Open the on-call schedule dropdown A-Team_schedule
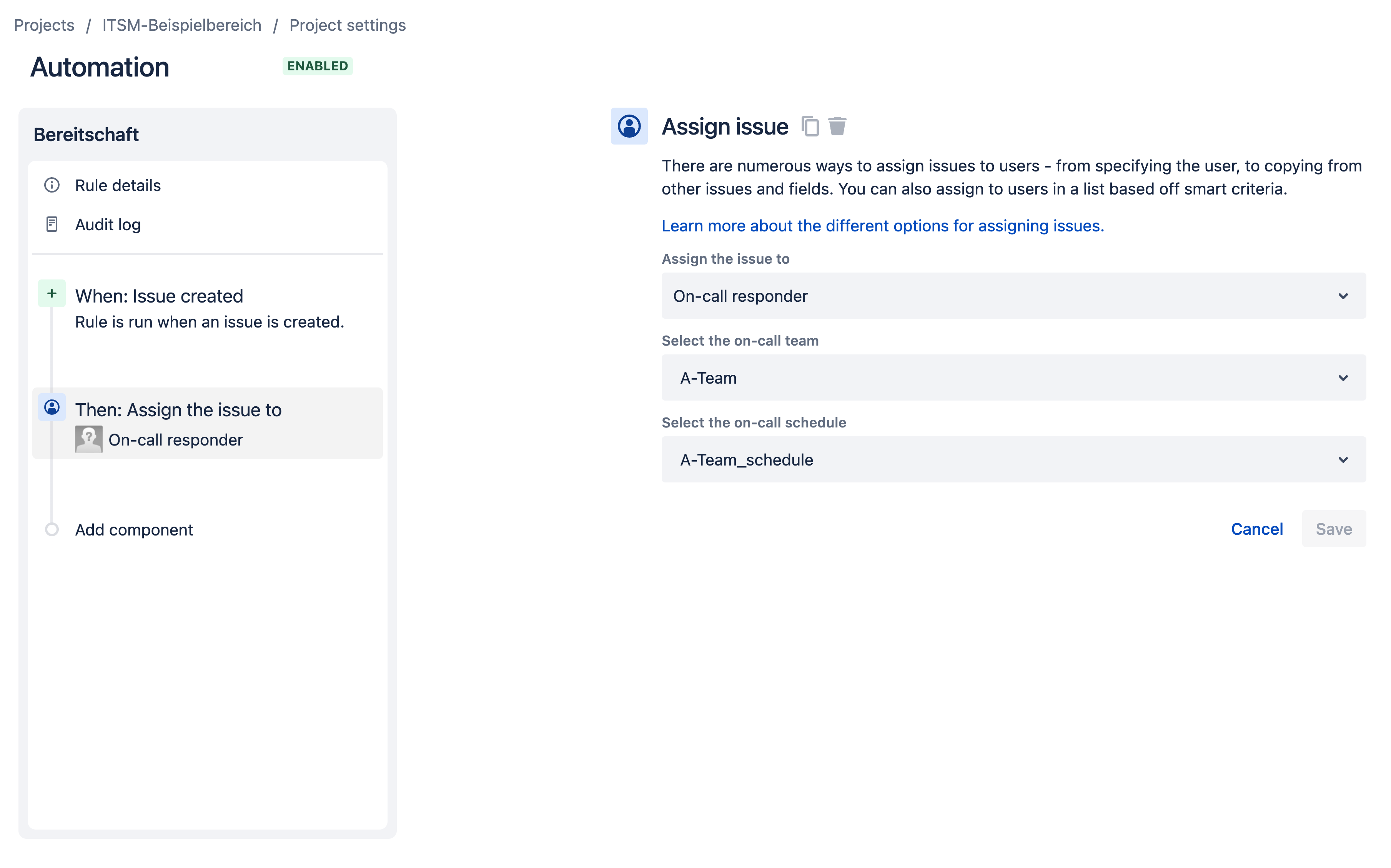Image resolution: width=1391 pixels, height=868 pixels. tap(1013, 459)
